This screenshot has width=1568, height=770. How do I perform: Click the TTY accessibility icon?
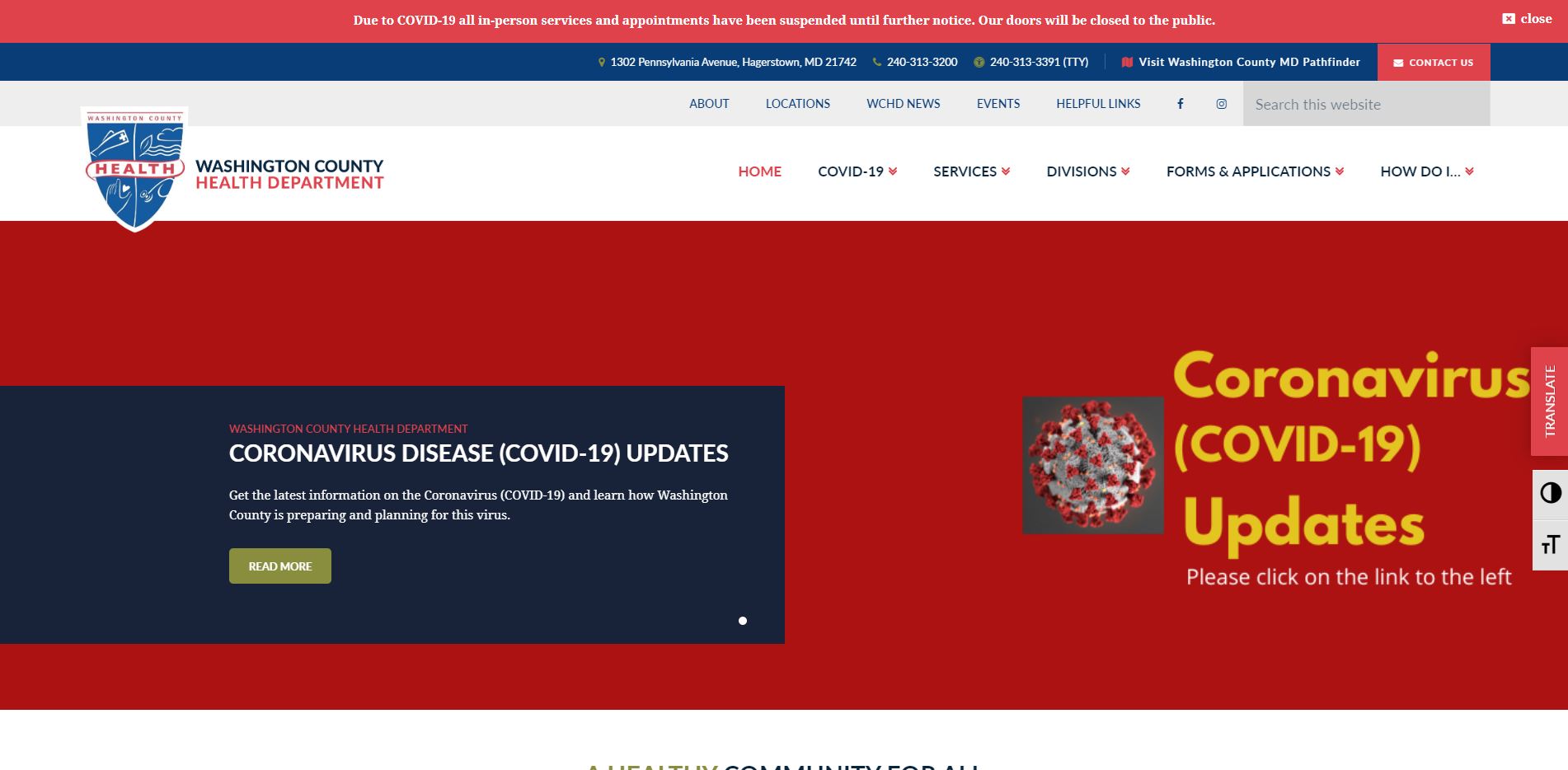pos(979,62)
